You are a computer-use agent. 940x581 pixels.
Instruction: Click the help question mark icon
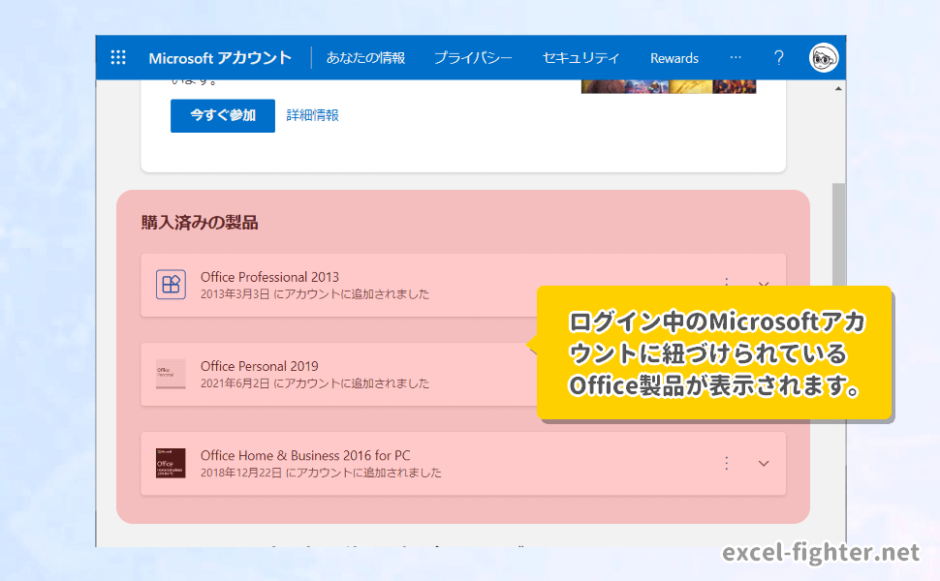(779, 57)
